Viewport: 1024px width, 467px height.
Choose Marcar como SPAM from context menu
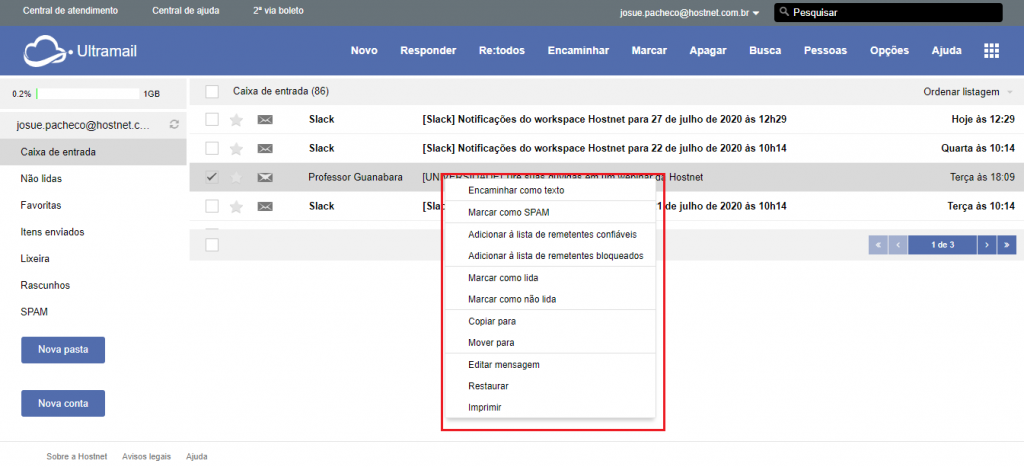point(508,213)
